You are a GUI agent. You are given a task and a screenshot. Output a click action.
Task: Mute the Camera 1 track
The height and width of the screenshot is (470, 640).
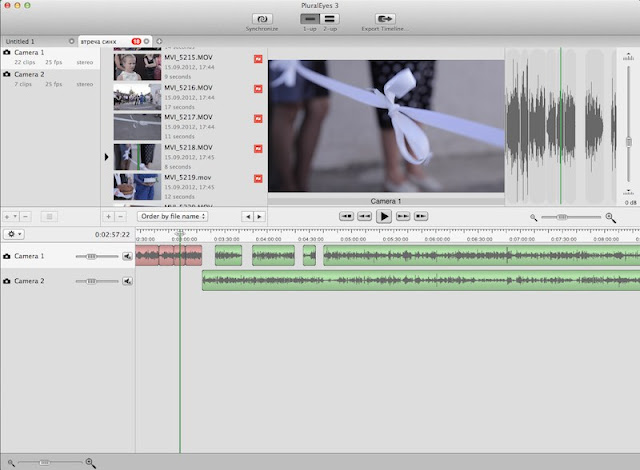point(127,256)
